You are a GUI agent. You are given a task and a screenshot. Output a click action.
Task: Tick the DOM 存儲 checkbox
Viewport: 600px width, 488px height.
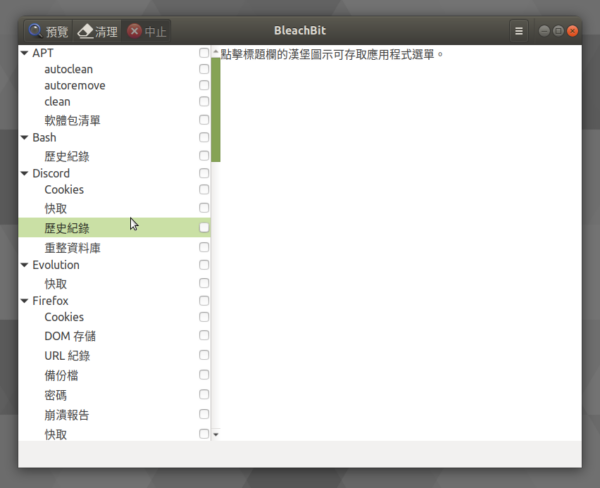coord(204,335)
